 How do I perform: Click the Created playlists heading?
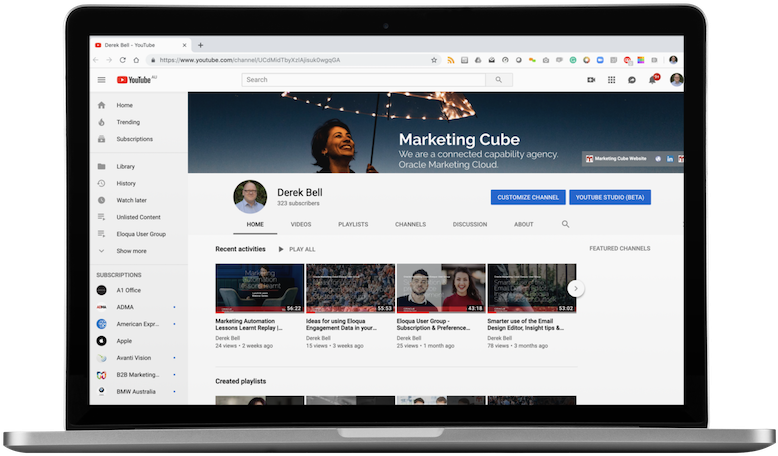[241, 381]
